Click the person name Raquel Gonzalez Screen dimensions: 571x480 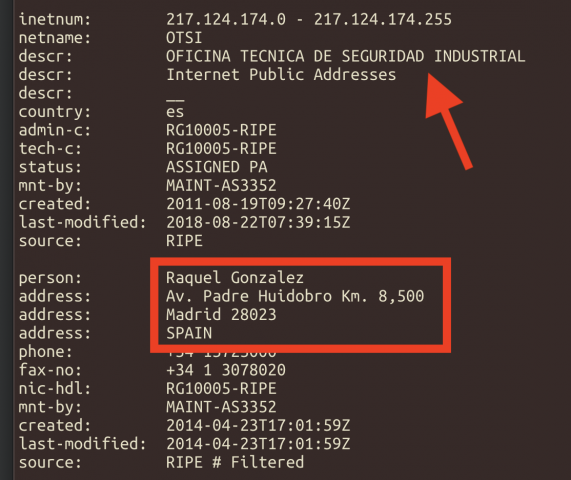[x=235, y=278]
